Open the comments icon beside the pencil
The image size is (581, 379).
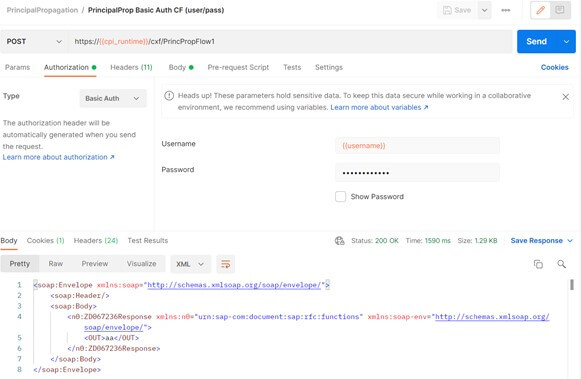click(x=560, y=10)
